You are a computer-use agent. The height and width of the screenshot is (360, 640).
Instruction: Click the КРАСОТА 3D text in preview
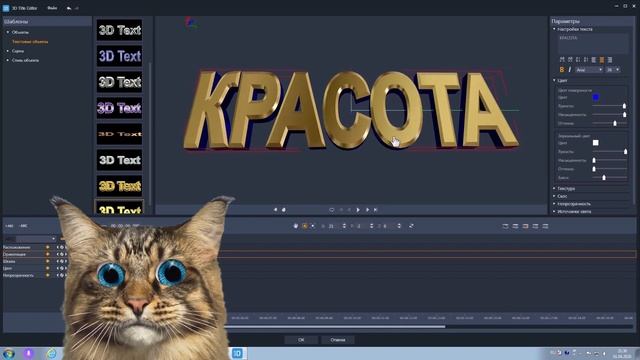click(351, 110)
